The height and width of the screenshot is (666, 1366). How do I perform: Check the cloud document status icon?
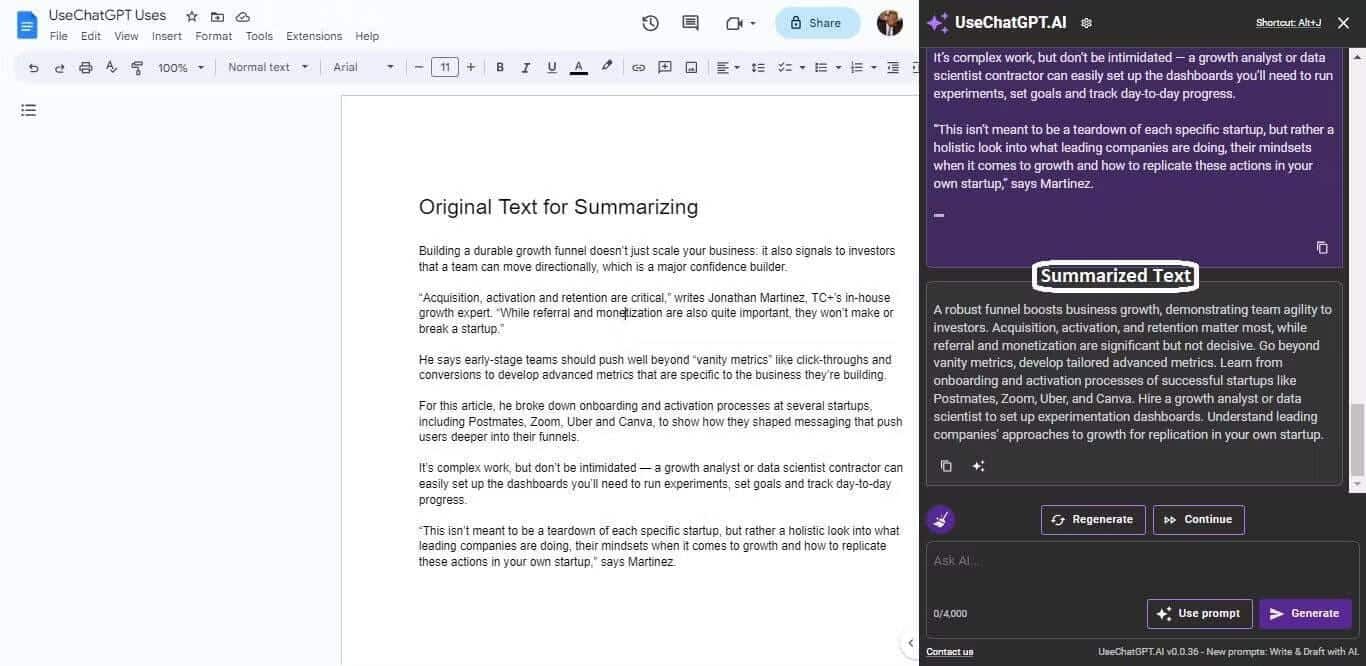(x=243, y=17)
